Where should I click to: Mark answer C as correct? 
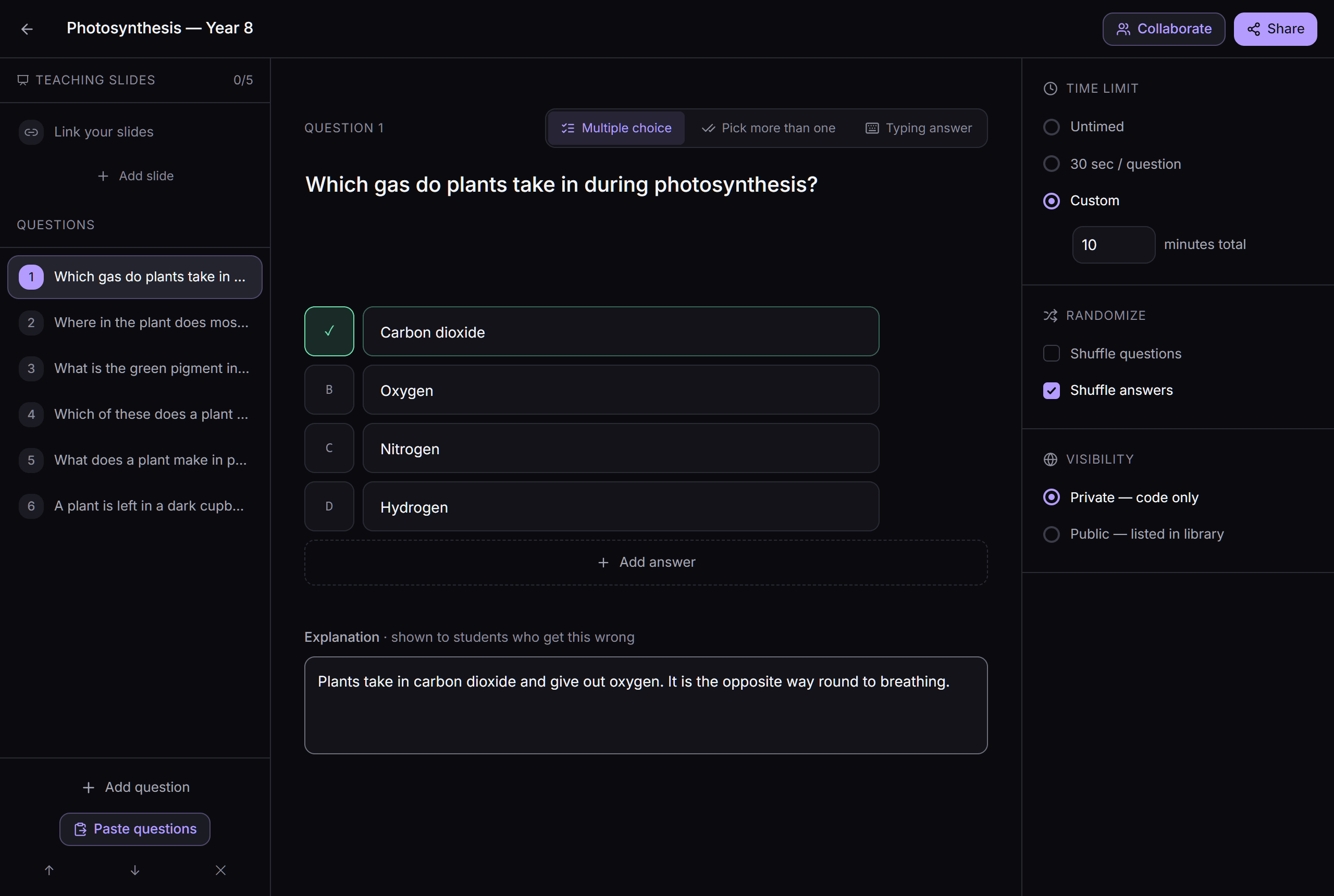point(329,448)
